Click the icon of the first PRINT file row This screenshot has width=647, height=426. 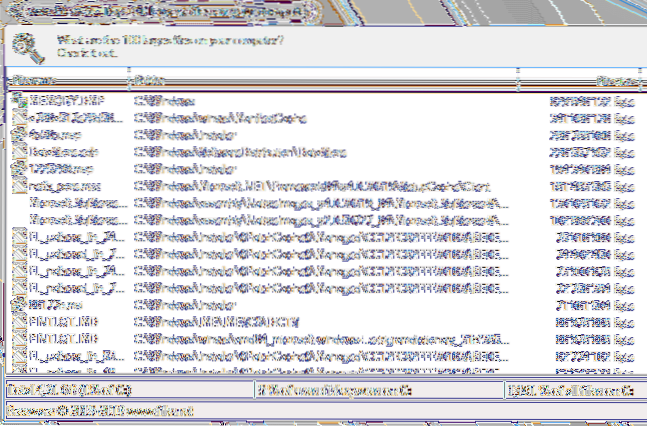(18, 322)
